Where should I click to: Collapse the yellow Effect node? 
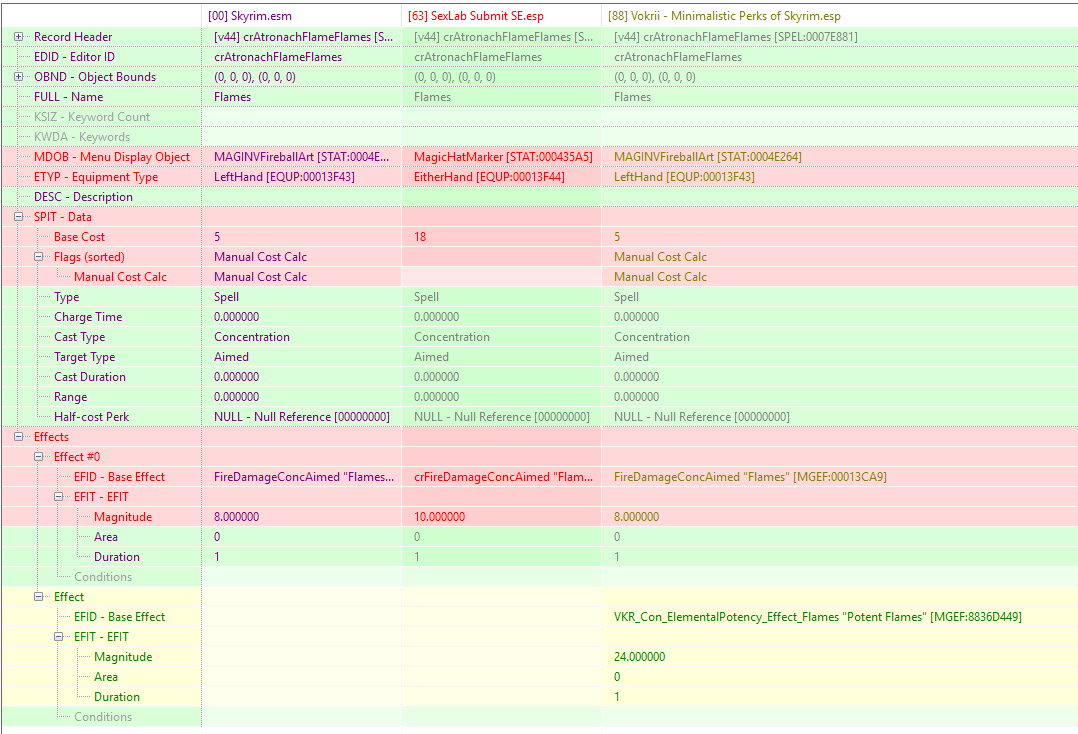(38, 597)
